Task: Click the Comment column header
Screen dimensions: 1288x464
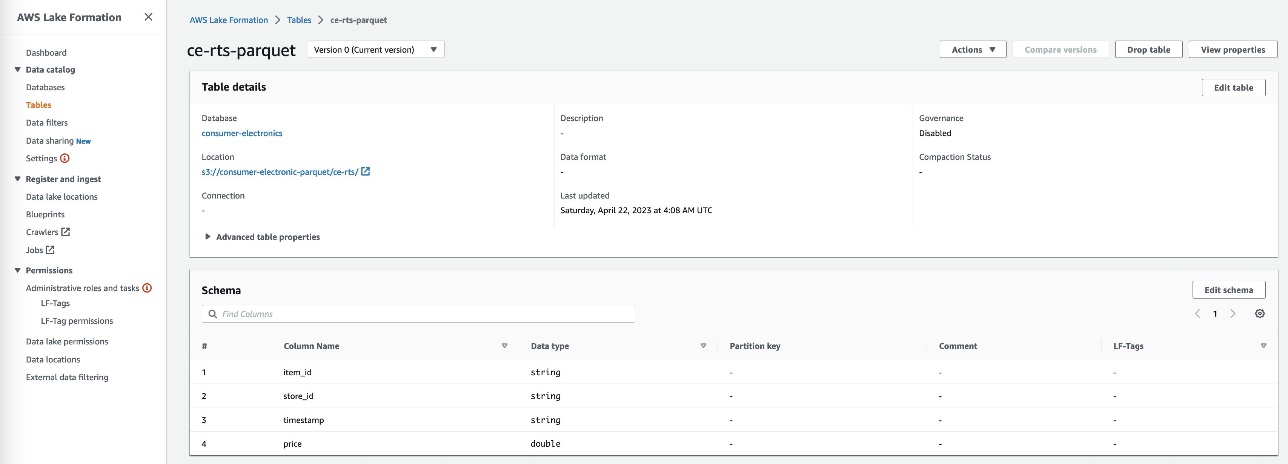Action: [x=958, y=346]
